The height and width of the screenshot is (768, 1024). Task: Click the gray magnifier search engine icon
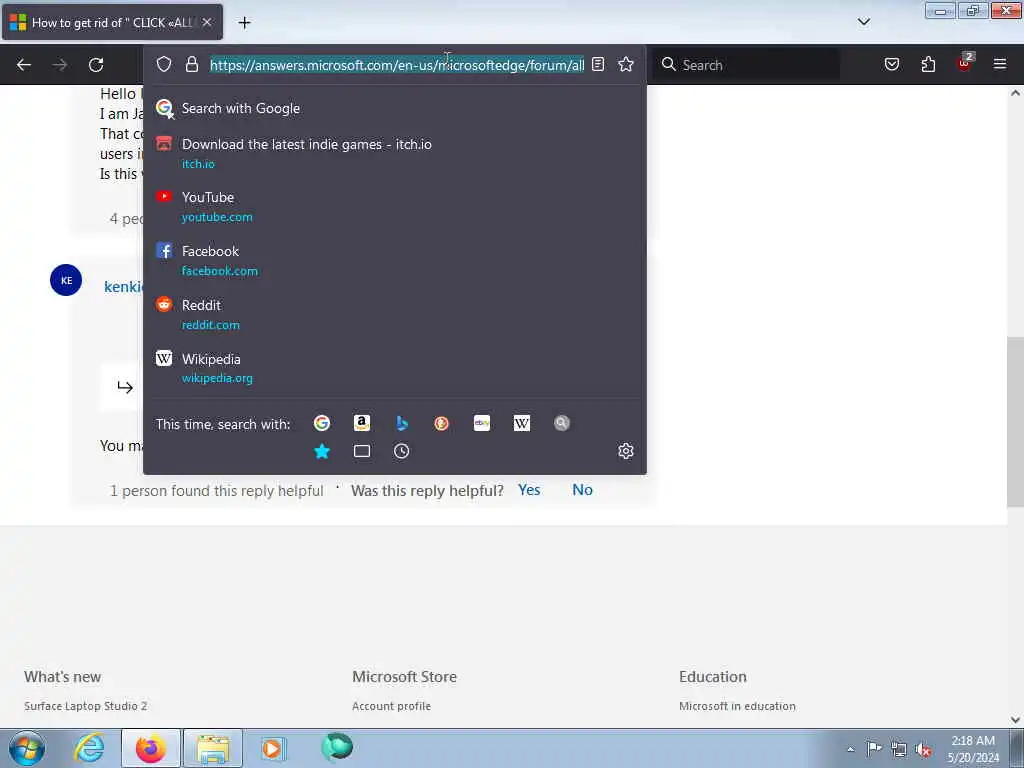pos(562,423)
